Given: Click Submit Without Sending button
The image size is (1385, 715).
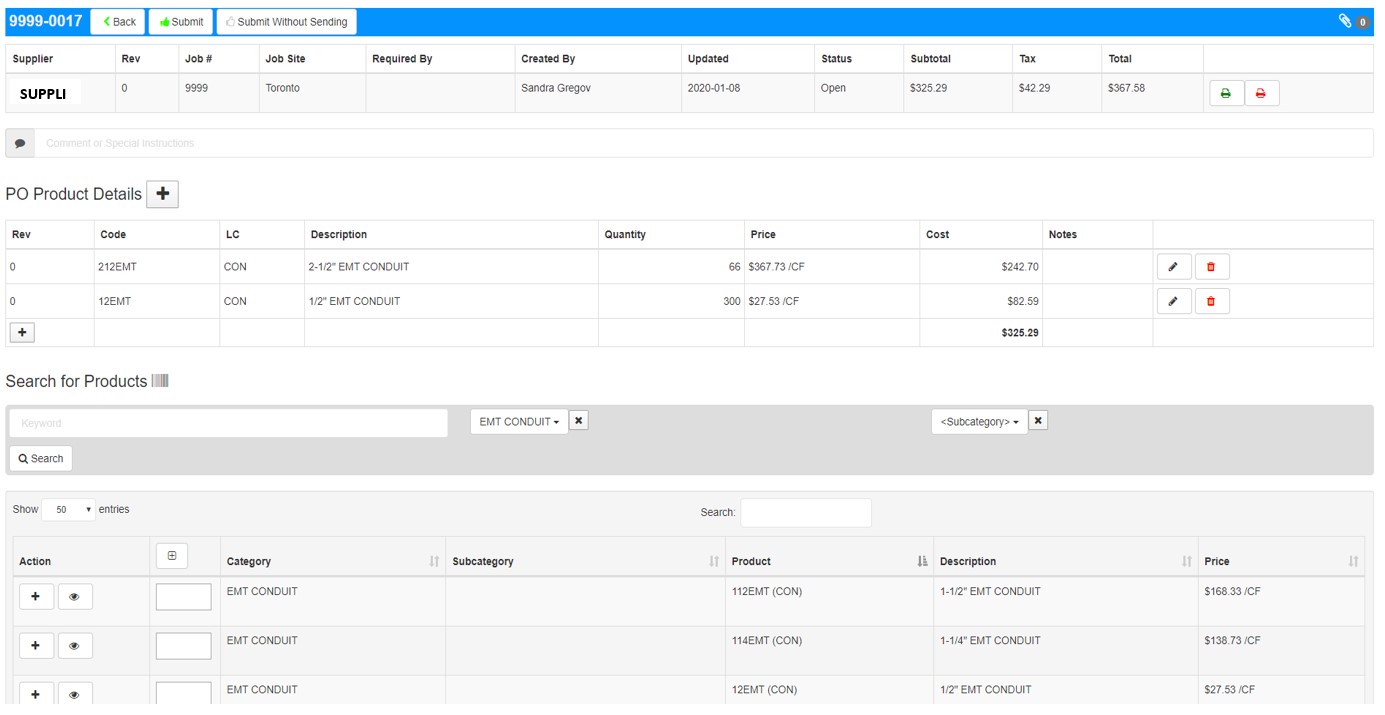Looking at the screenshot, I should tap(286, 21).
